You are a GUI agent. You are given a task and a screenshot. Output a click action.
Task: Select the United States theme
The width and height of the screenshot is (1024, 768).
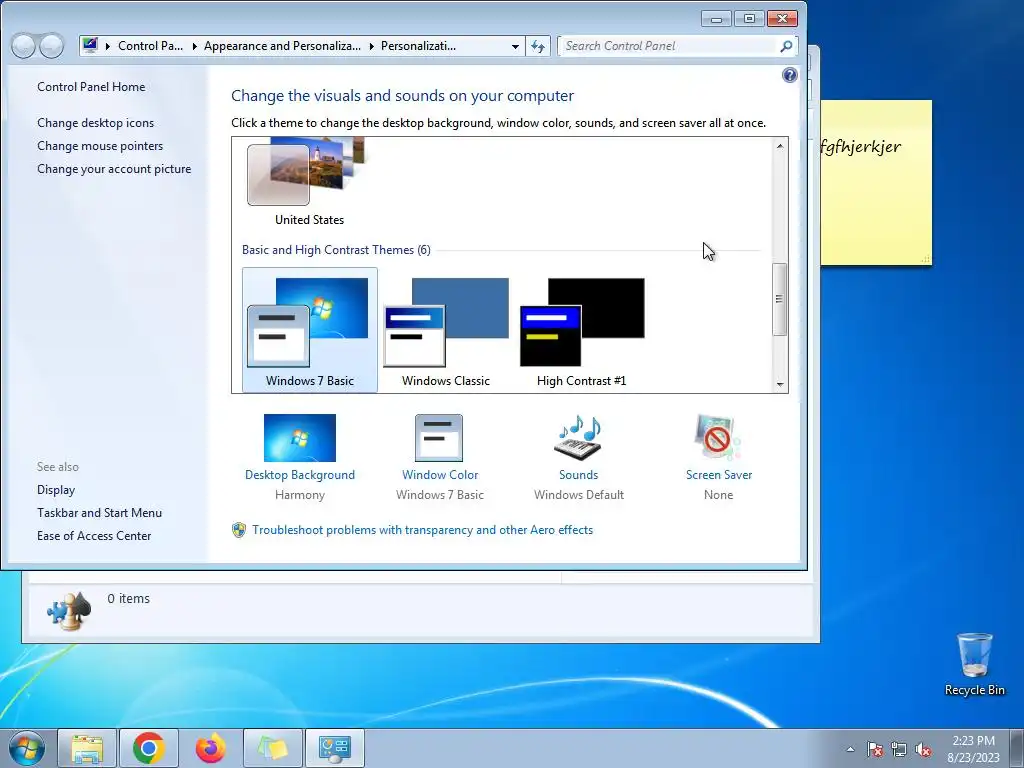coord(309,182)
